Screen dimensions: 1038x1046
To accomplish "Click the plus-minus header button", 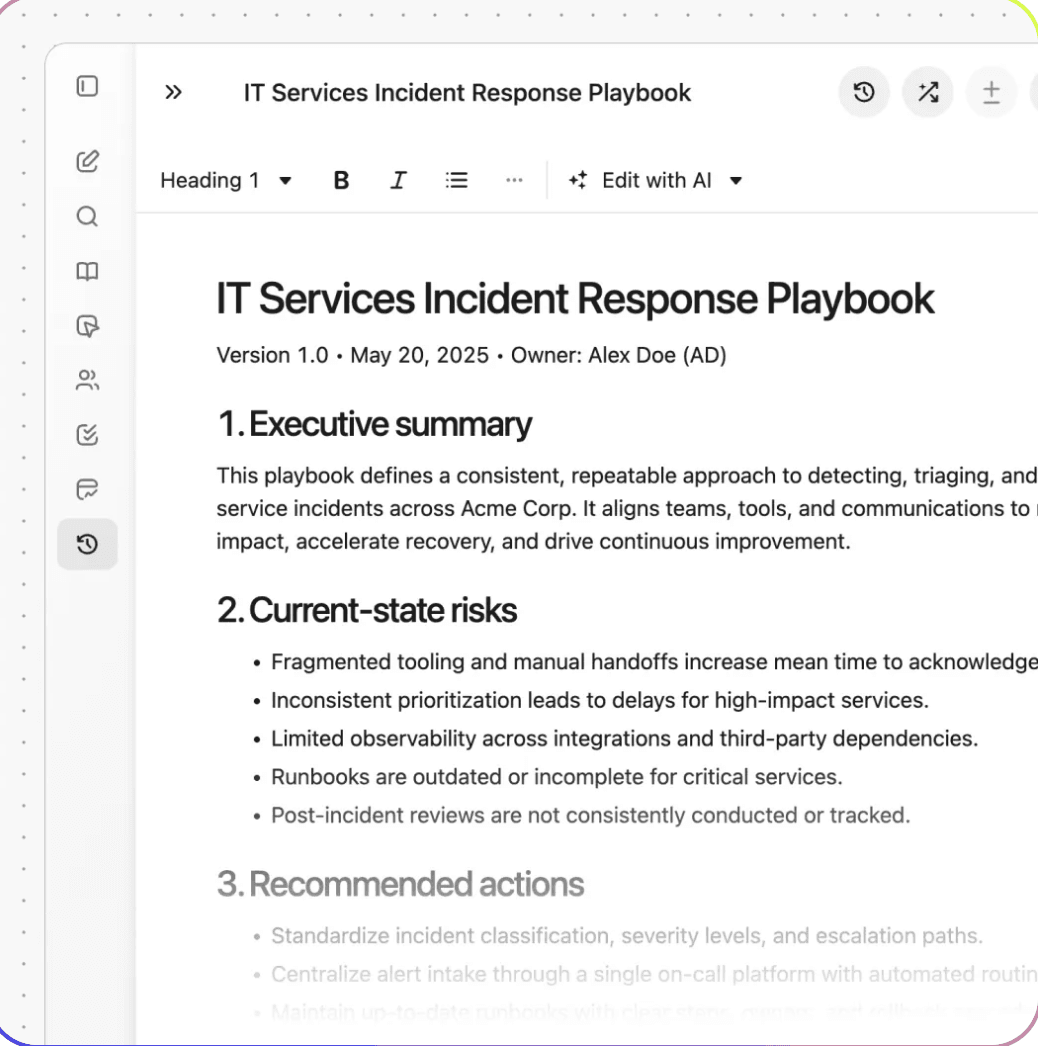I will (x=991, y=92).
